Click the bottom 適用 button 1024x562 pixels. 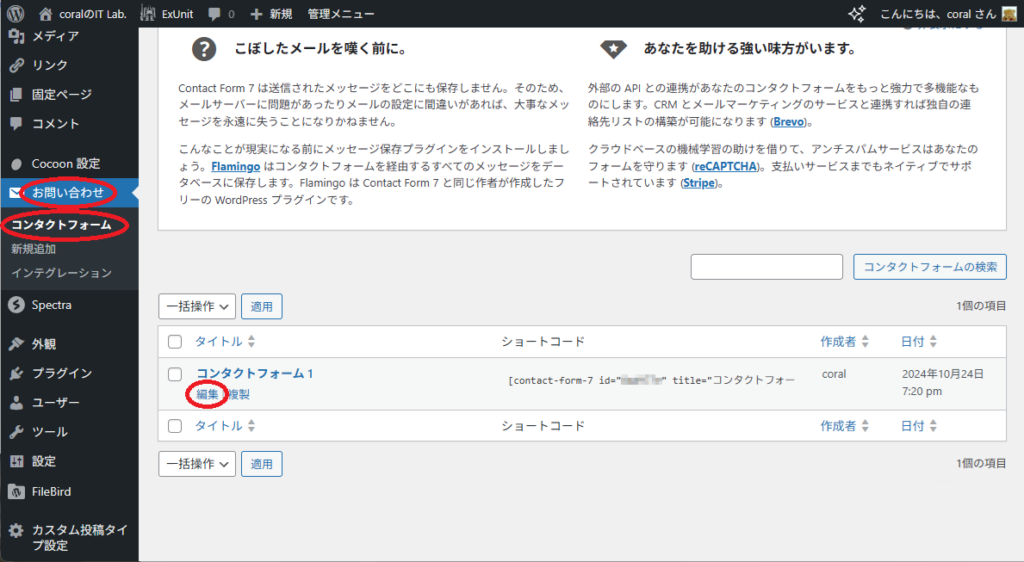coord(262,464)
